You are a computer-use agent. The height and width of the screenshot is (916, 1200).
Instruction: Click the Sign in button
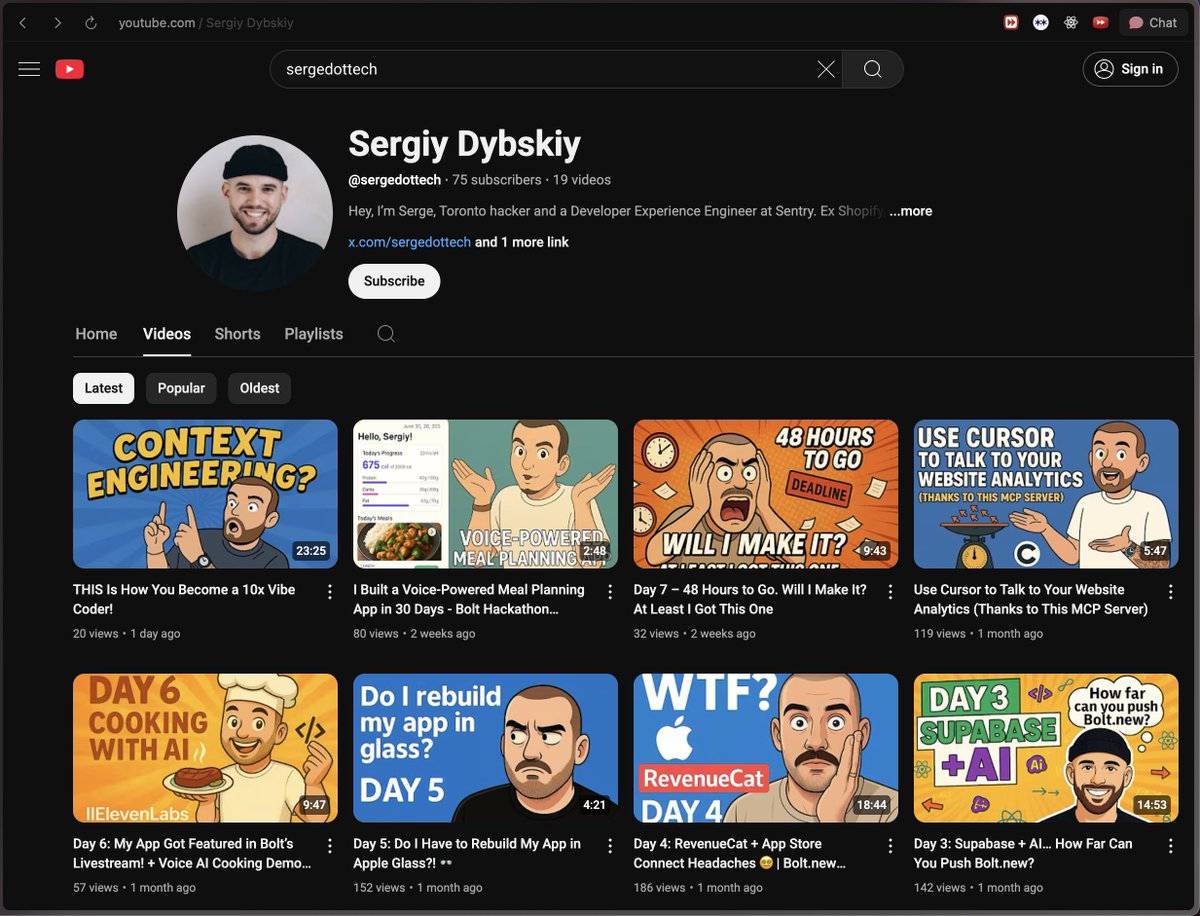[1130, 69]
